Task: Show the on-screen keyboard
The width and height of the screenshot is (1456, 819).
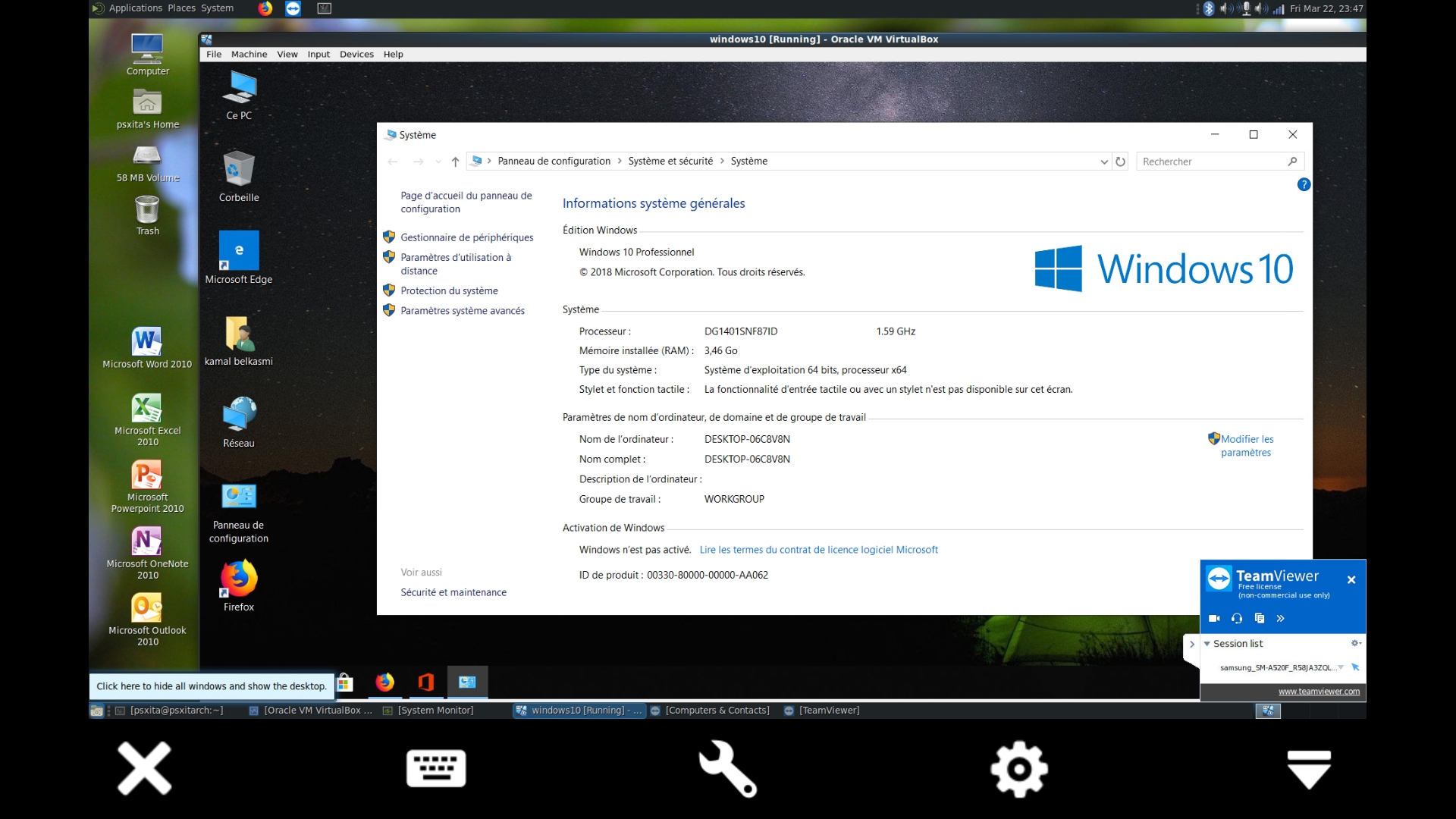Action: [436, 769]
